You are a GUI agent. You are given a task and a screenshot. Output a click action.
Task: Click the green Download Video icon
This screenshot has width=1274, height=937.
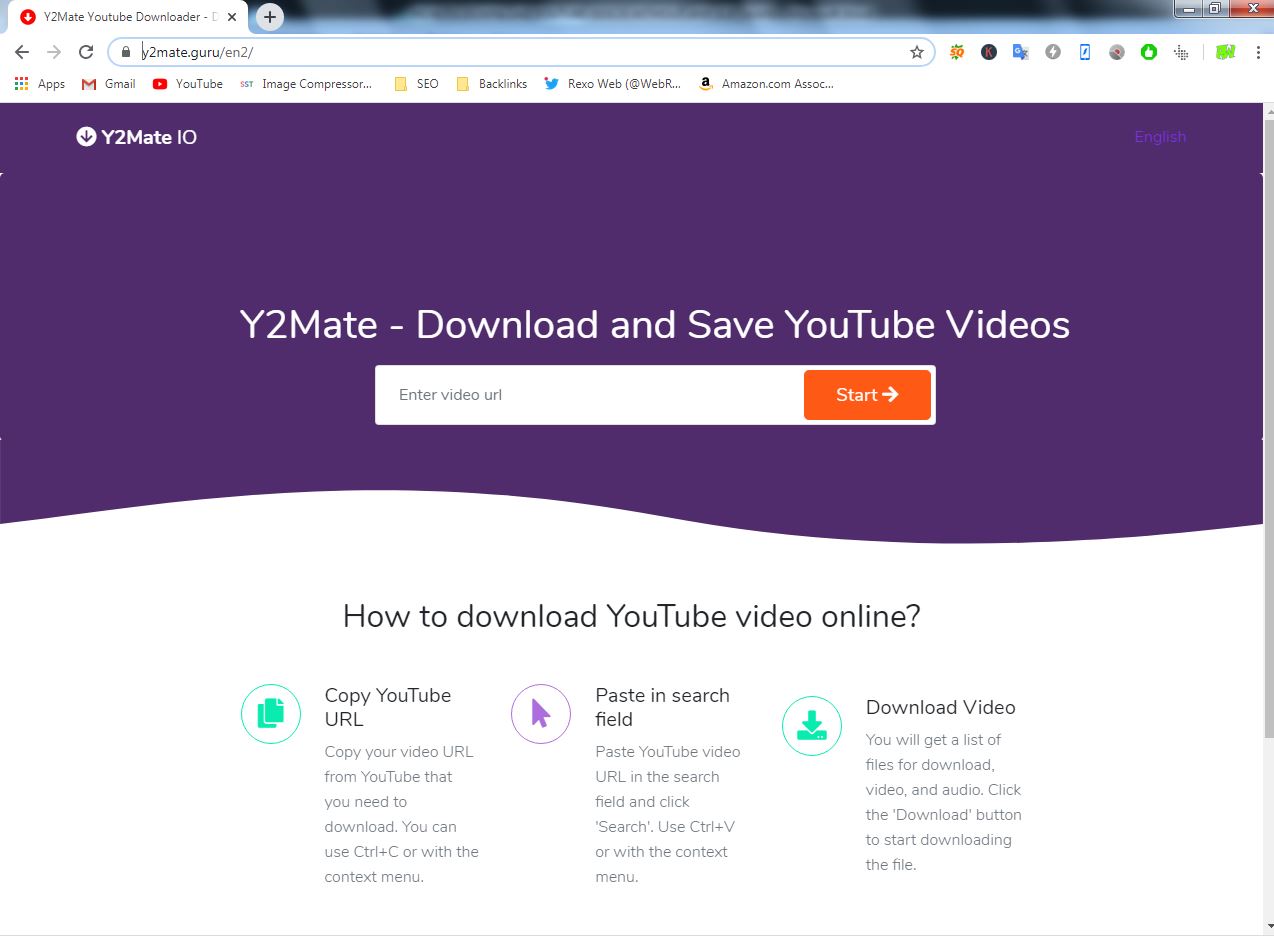pos(812,726)
